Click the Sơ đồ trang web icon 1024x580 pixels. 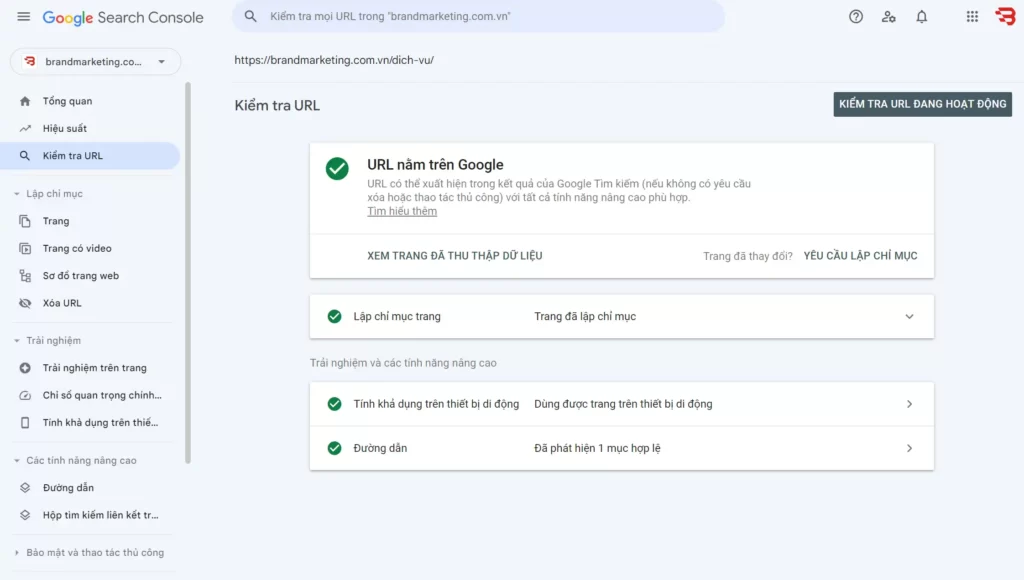(25, 276)
